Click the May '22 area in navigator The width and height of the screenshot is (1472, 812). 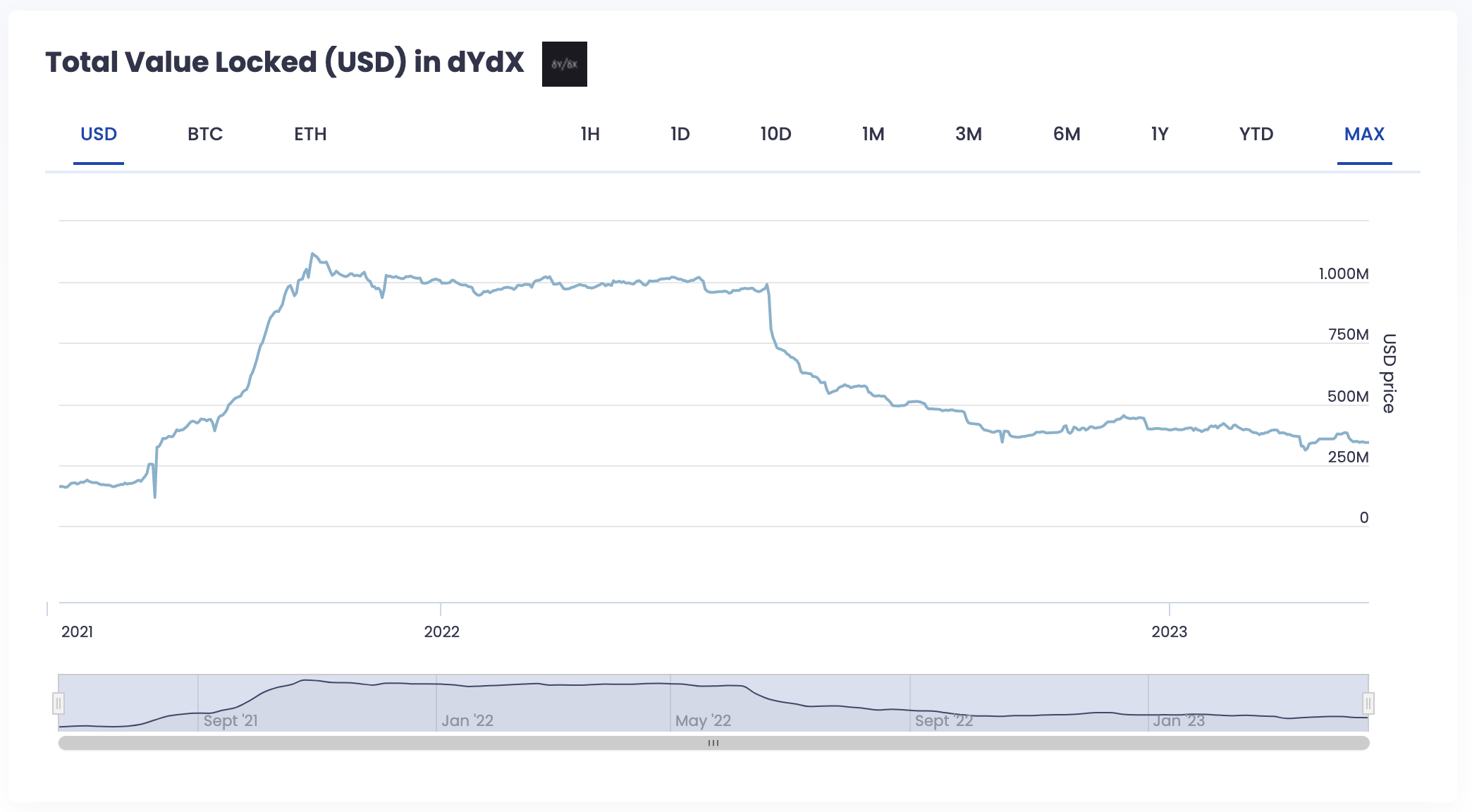pyautogui.click(x=703, y=720)
